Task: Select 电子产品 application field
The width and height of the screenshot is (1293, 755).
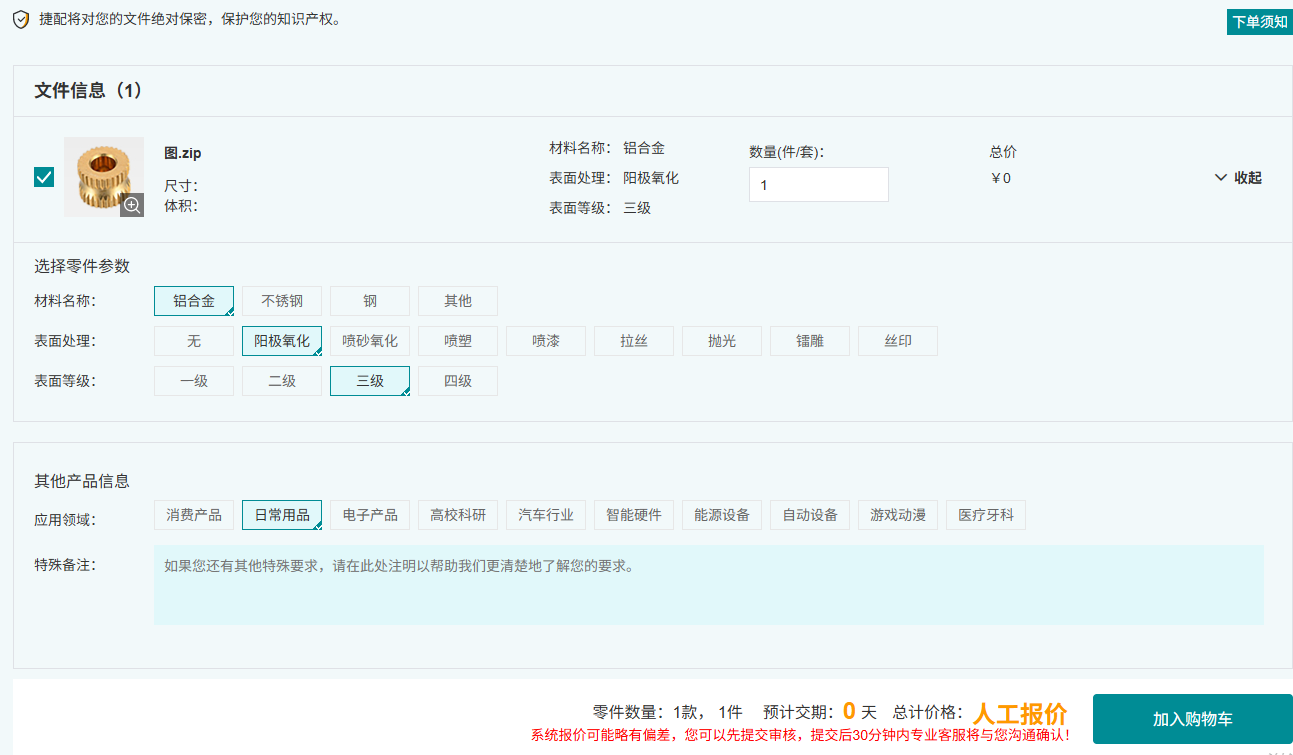Action: point(370,515)
